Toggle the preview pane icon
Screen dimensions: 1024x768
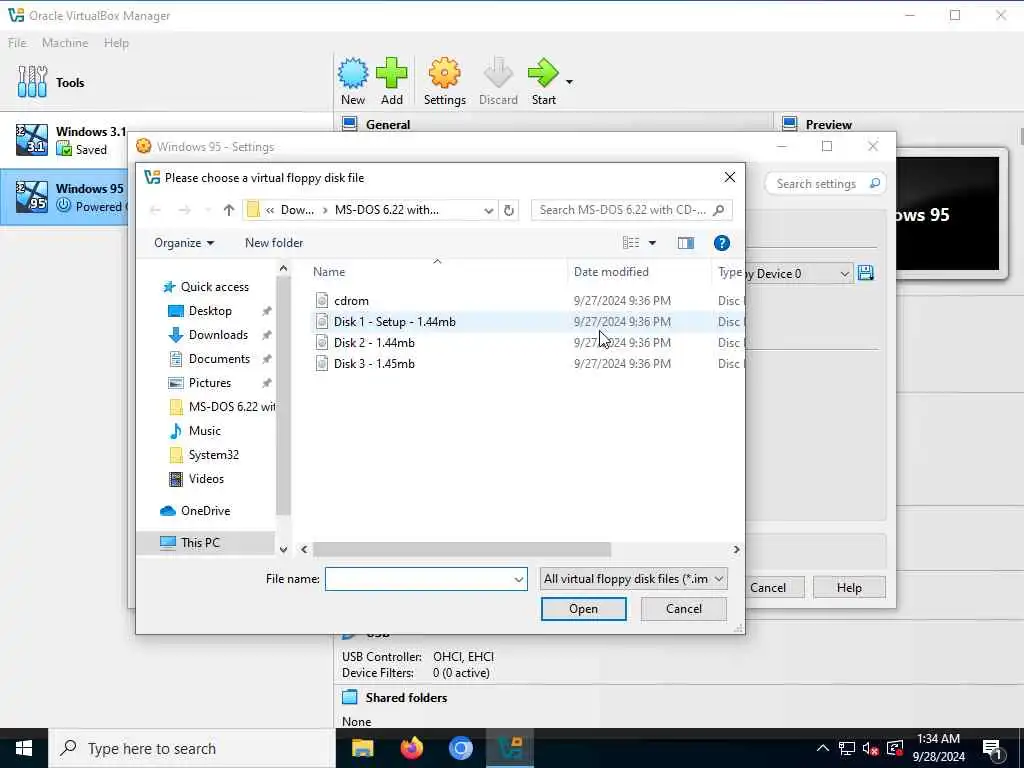click(686, 243)
